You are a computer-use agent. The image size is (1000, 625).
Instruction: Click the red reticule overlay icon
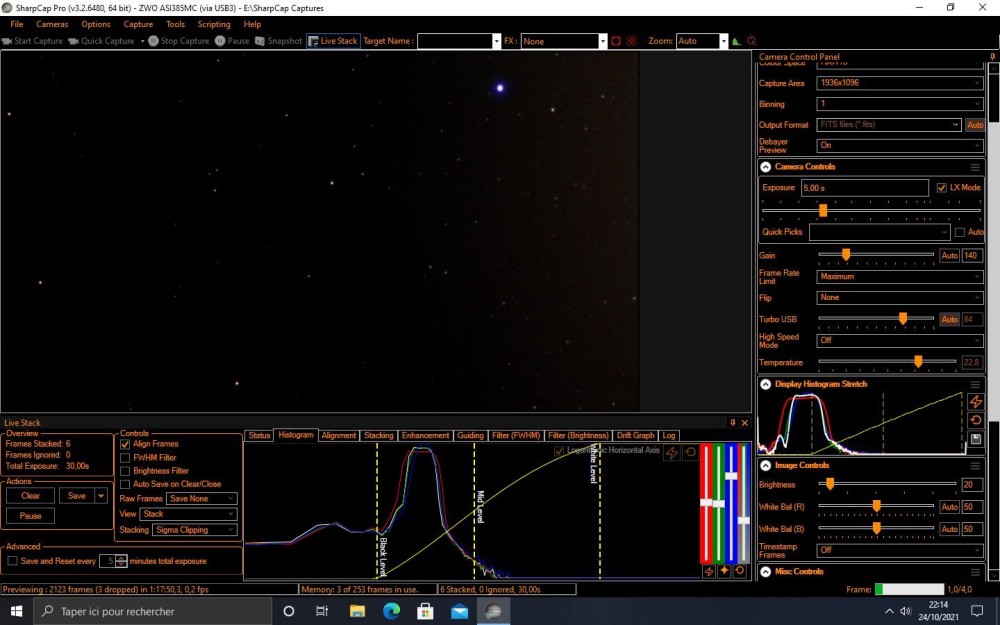point(631,41)
